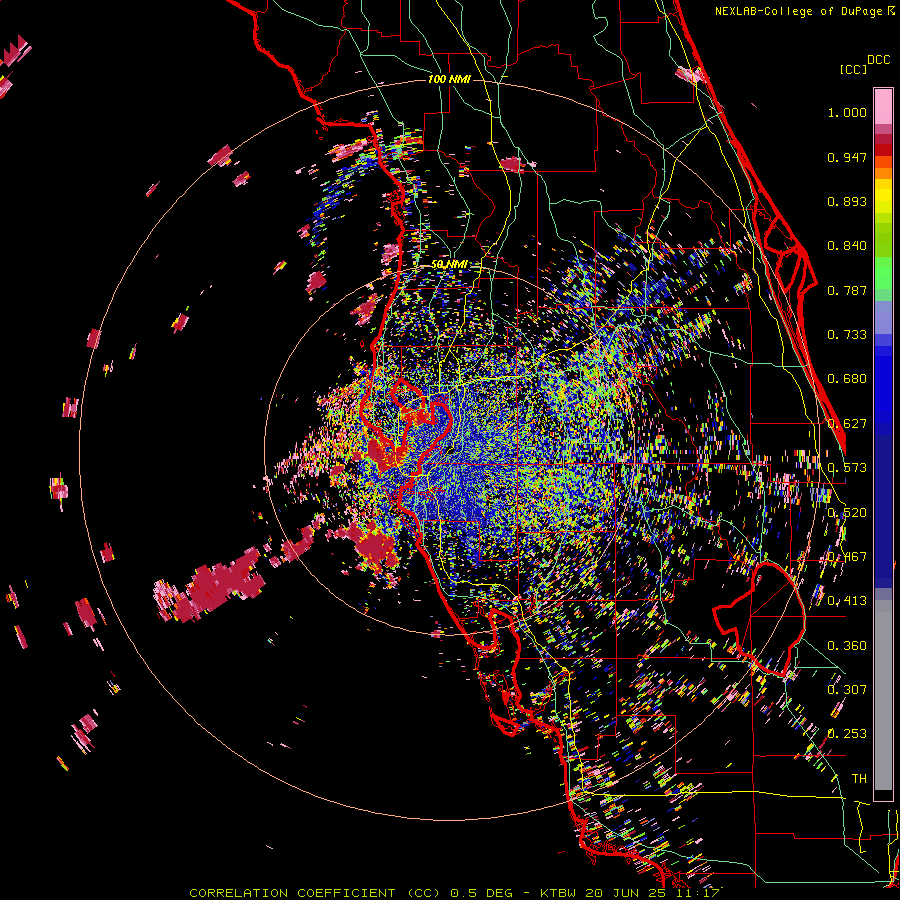Screen dimensions: 900x900
Task: Select the 0.520 scale value
Action: (x=847, y=513)
